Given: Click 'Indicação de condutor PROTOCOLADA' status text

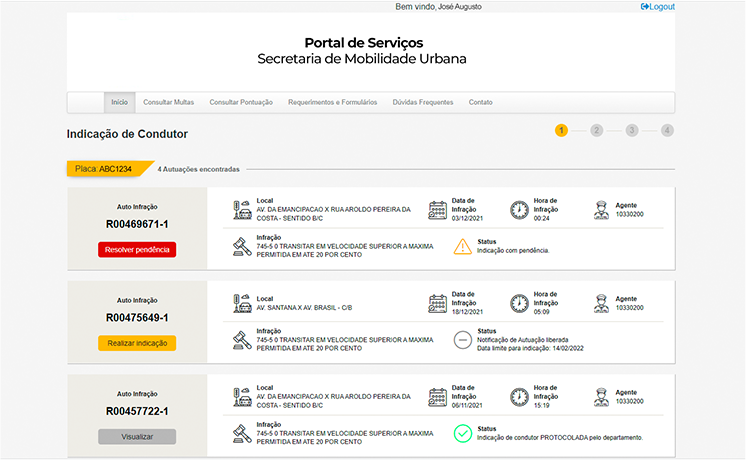Looking at the screenshot, I should [x=560, y=438].
